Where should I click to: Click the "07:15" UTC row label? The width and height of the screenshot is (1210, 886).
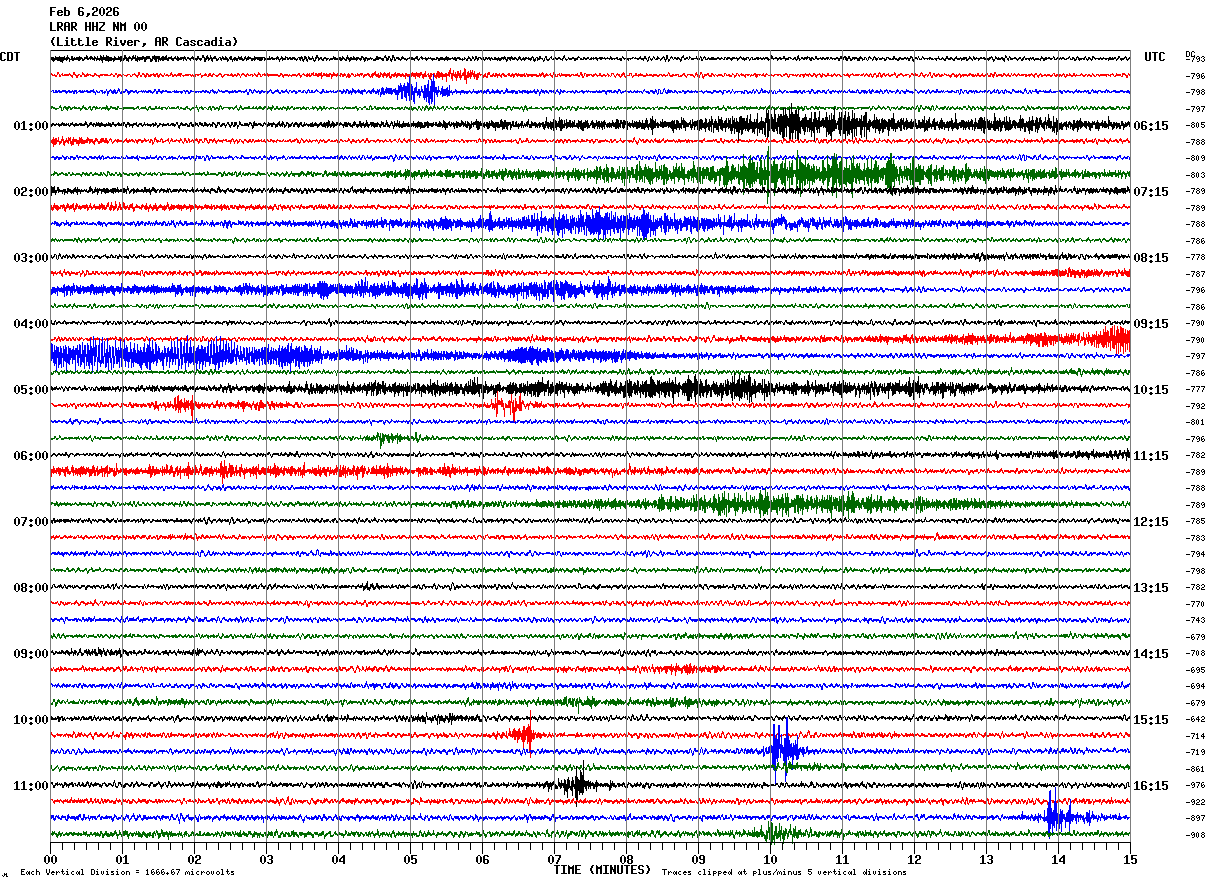(1151, 192)
